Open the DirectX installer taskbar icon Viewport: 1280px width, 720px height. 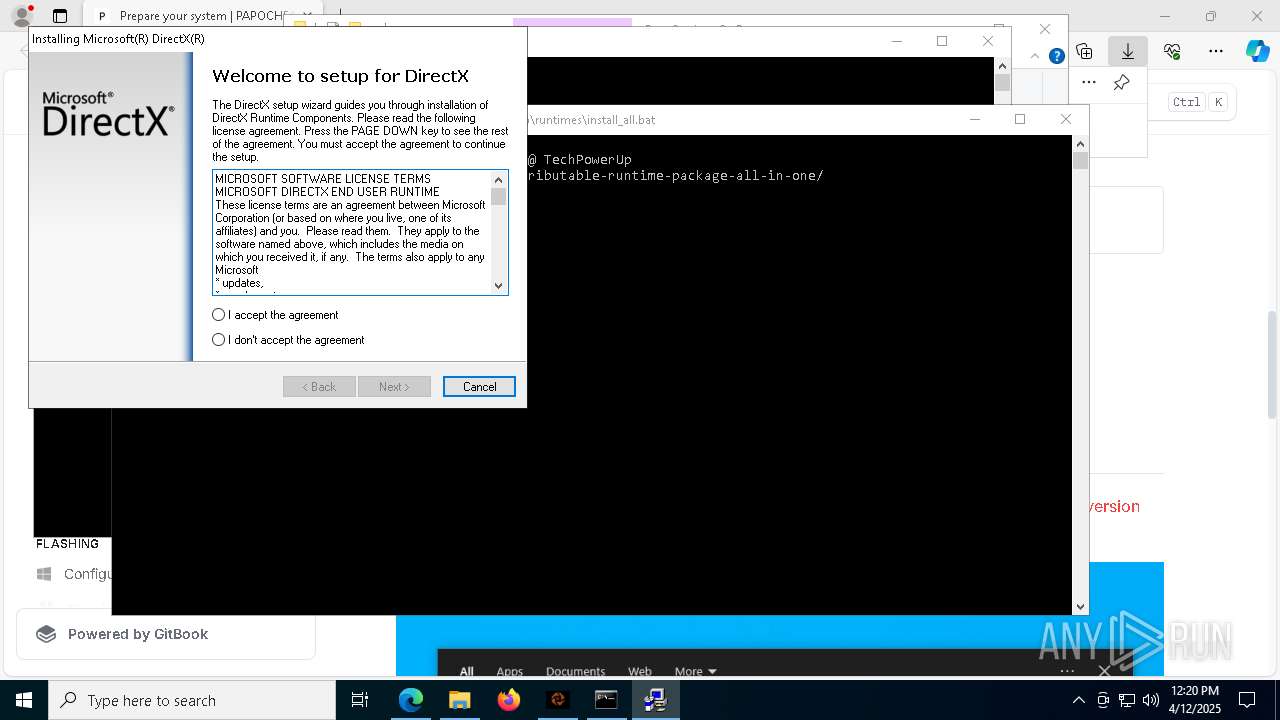655,700
